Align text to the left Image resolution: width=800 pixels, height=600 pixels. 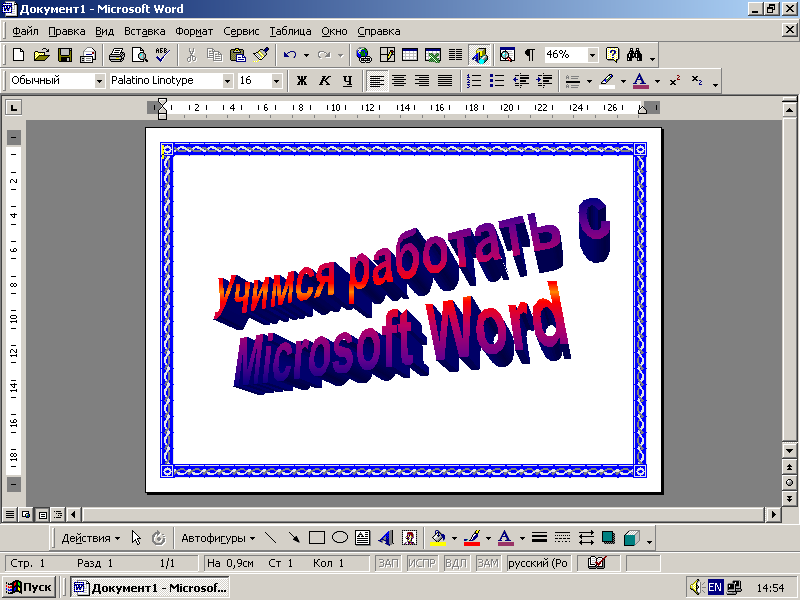click(x=377, y=81)
